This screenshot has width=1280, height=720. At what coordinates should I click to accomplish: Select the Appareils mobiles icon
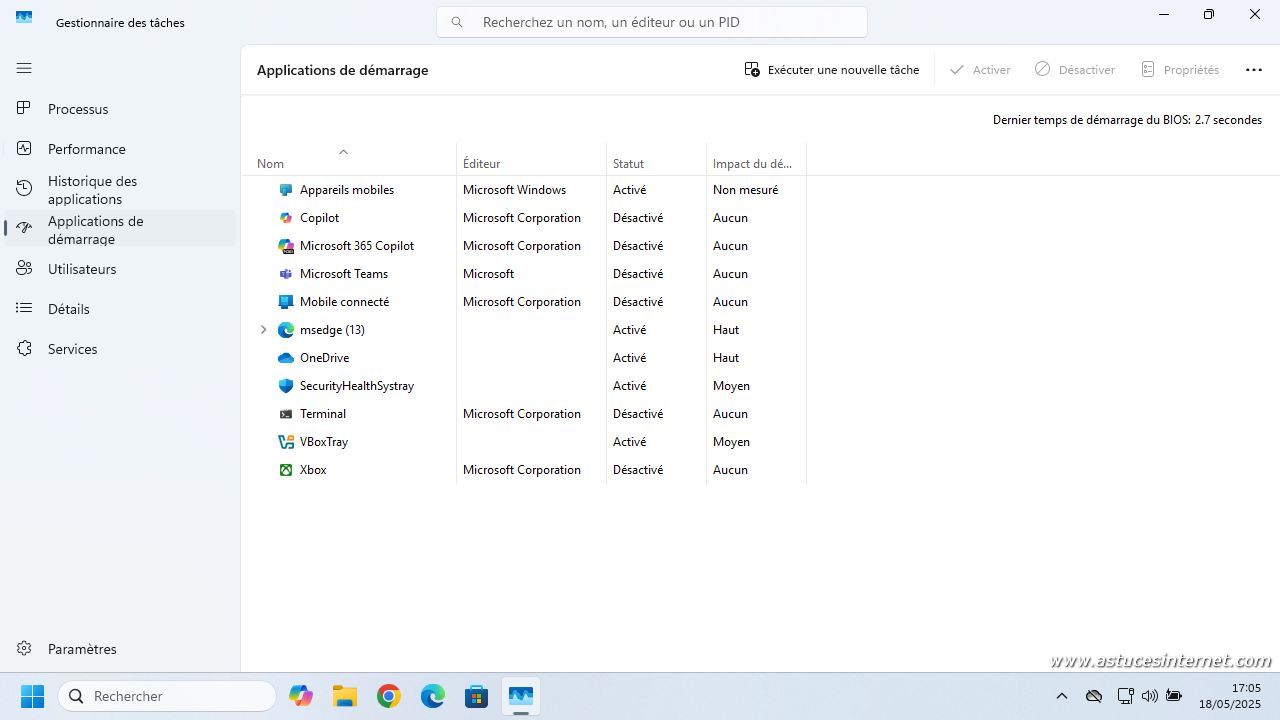click(286, 190)
